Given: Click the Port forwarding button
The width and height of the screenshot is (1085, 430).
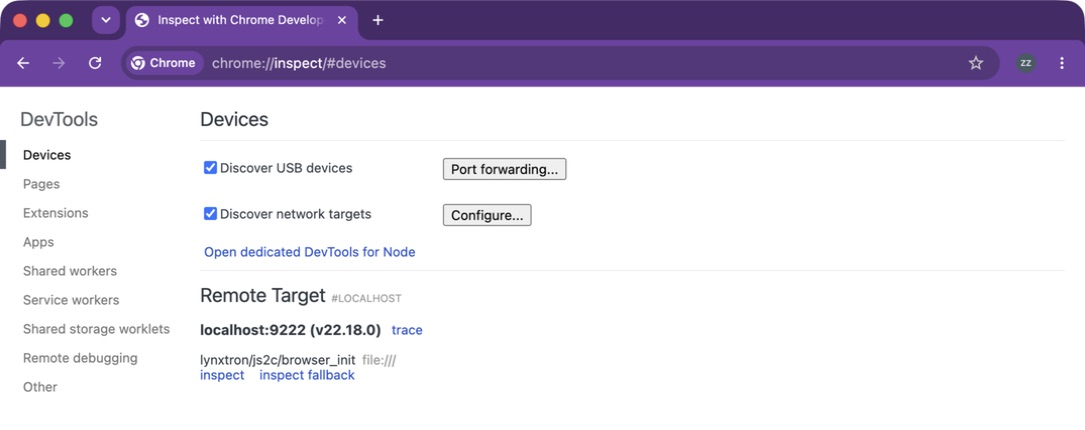Looking at the screenshot, I should tap(504, 169).
